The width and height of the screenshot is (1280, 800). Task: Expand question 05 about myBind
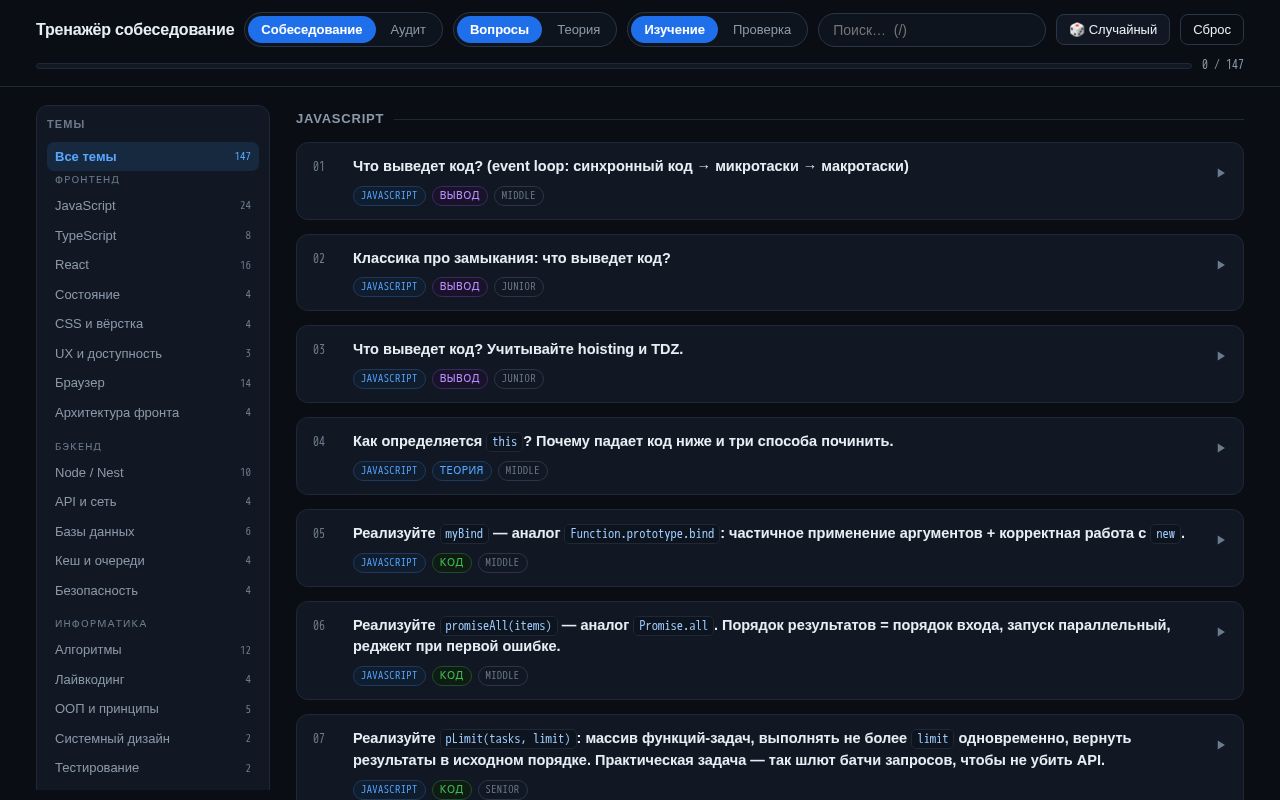tap(769, 548)
